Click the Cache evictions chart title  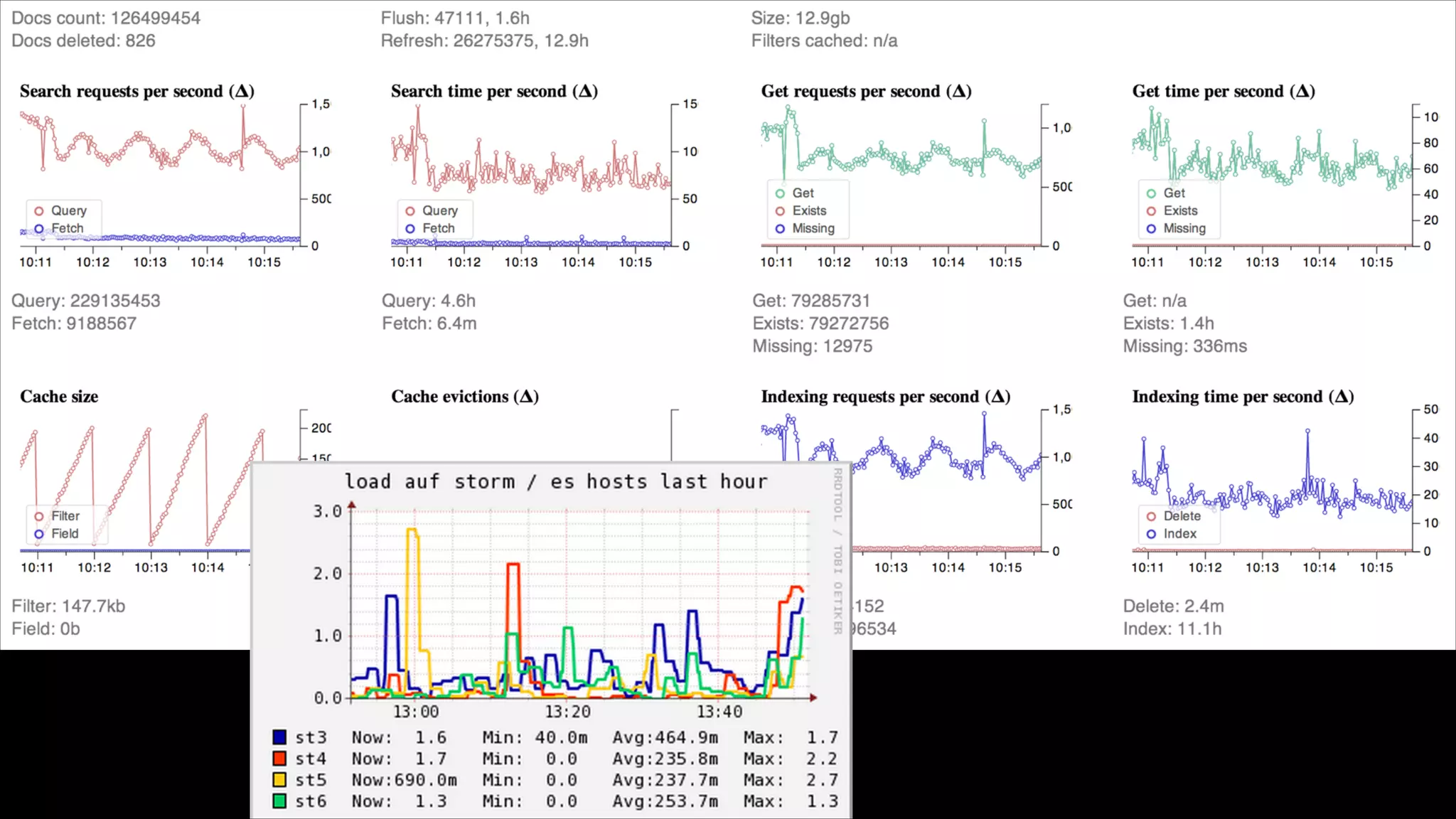coord(464,397)
